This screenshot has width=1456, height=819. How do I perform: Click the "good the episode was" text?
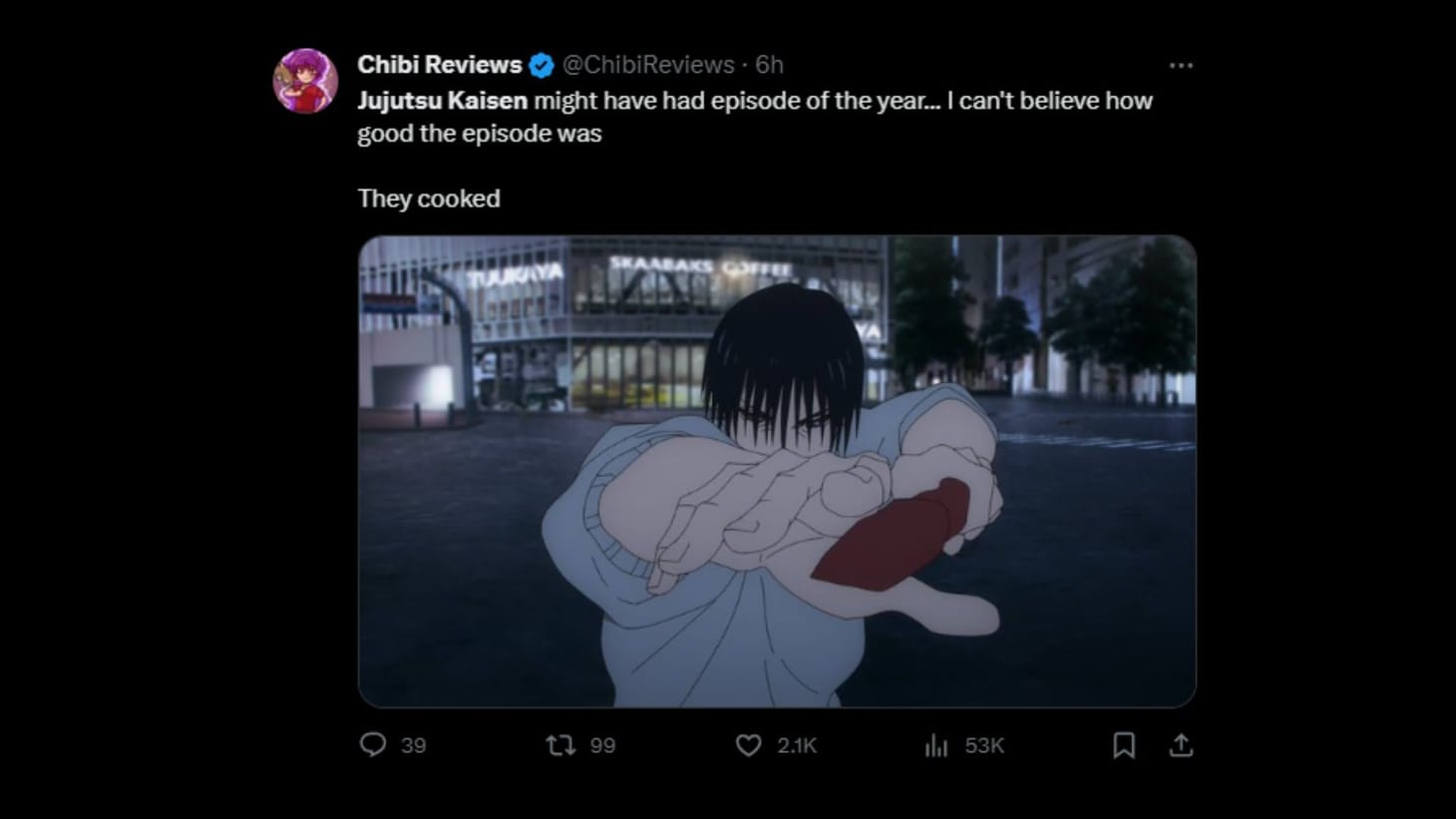(480, 134)
